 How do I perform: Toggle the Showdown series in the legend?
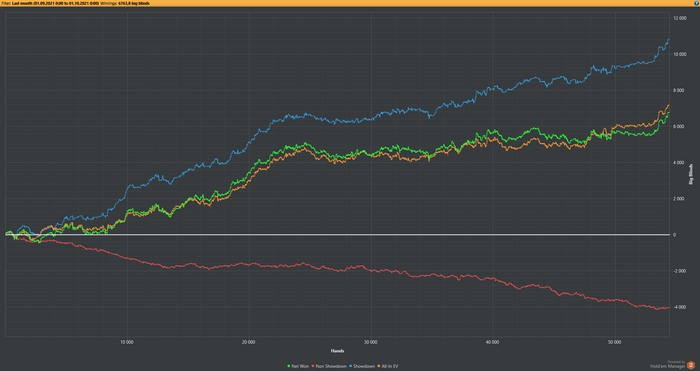[362, 366]
